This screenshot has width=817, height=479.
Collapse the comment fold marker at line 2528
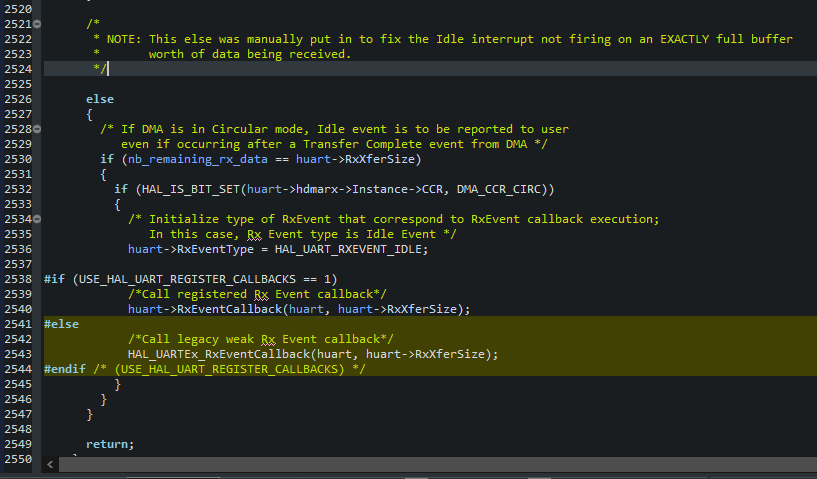click(37, 129)
